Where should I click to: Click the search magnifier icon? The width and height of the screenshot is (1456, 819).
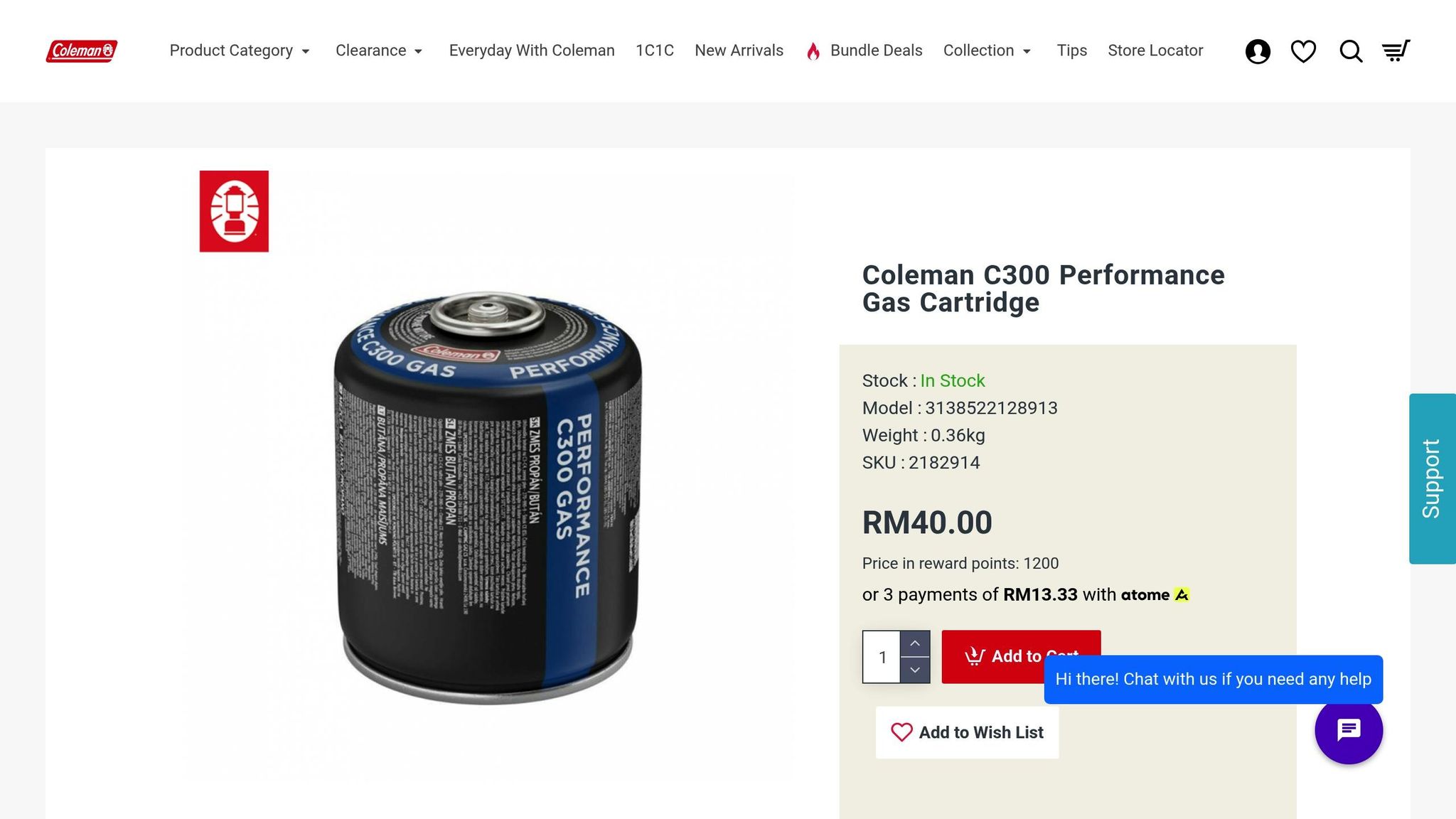pos(1350,50)
